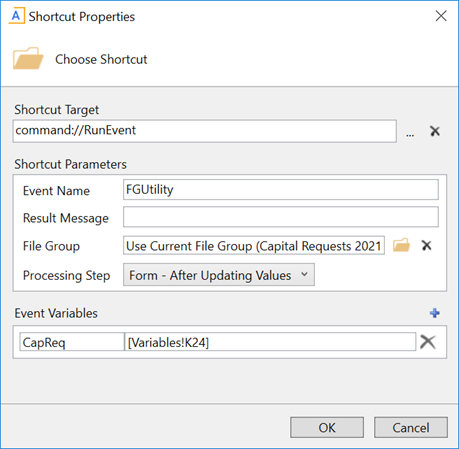Remove the CapReq event variable
459x449 pixels.
coord(428,342)
